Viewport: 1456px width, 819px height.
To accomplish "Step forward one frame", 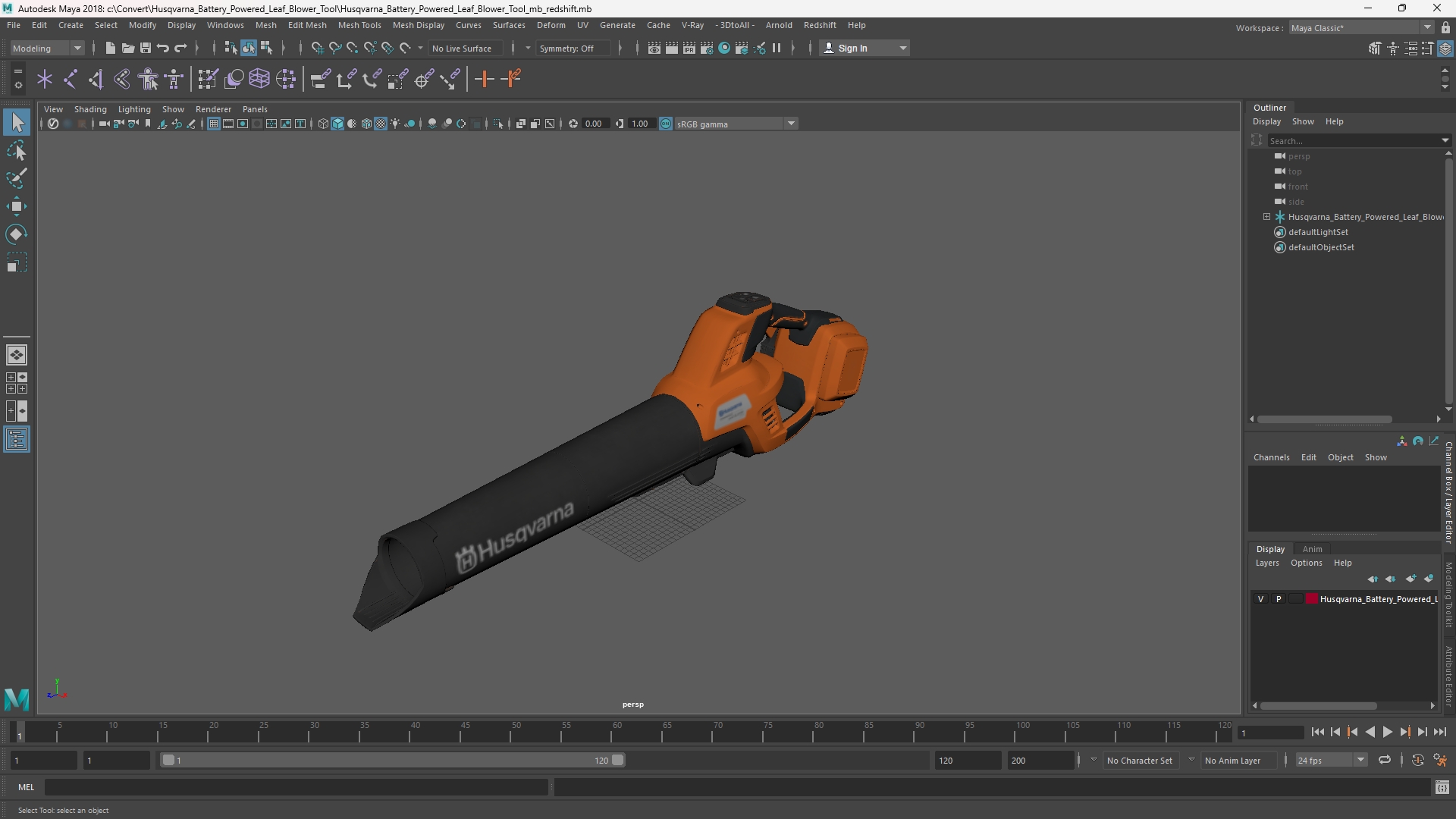I will coord(1422,732).
